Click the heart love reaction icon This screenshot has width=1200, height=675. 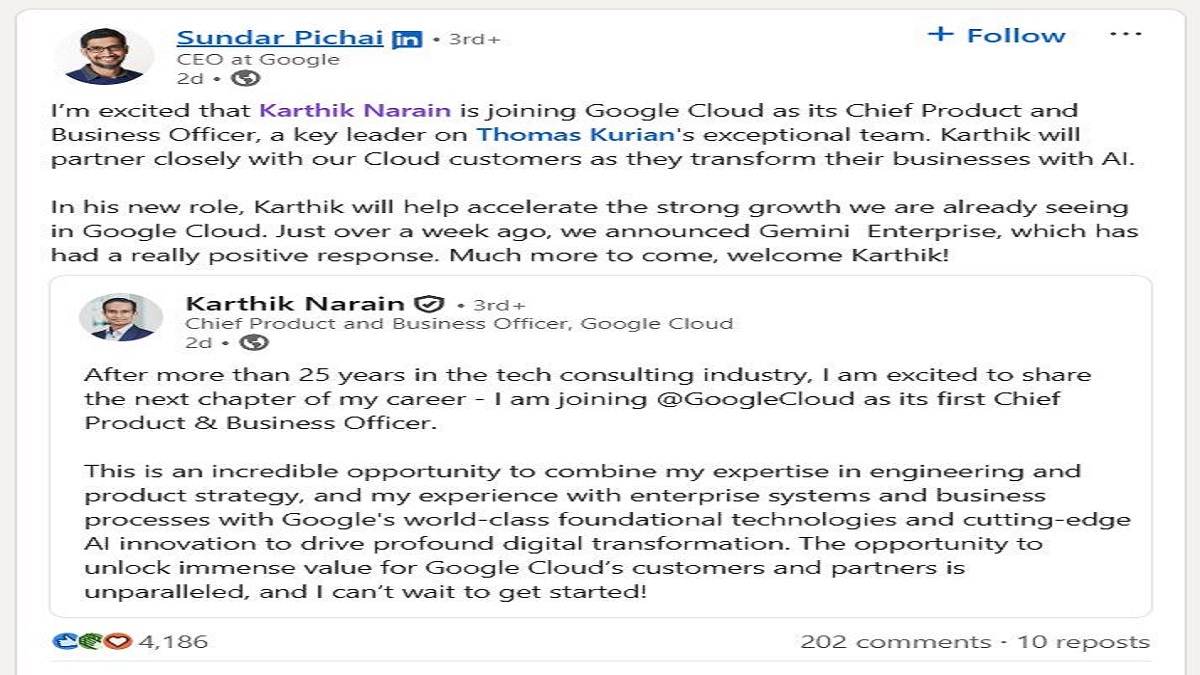pos(118,641)
